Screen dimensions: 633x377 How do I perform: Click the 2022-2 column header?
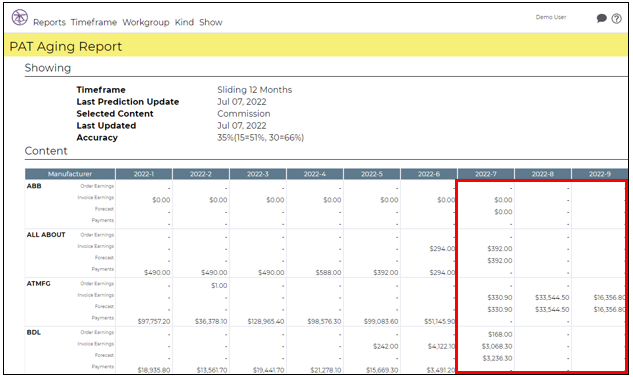click(201, 174)
